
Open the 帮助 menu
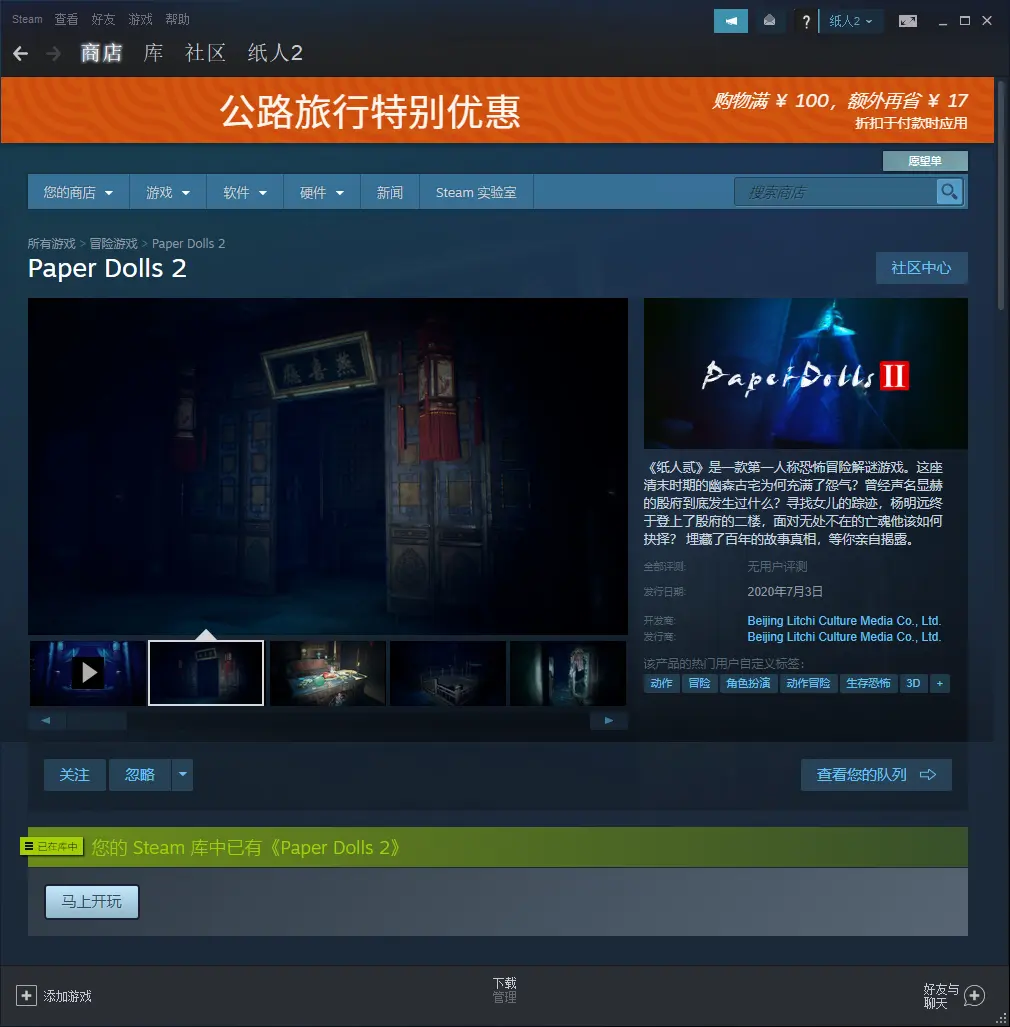tap(178, 20)
